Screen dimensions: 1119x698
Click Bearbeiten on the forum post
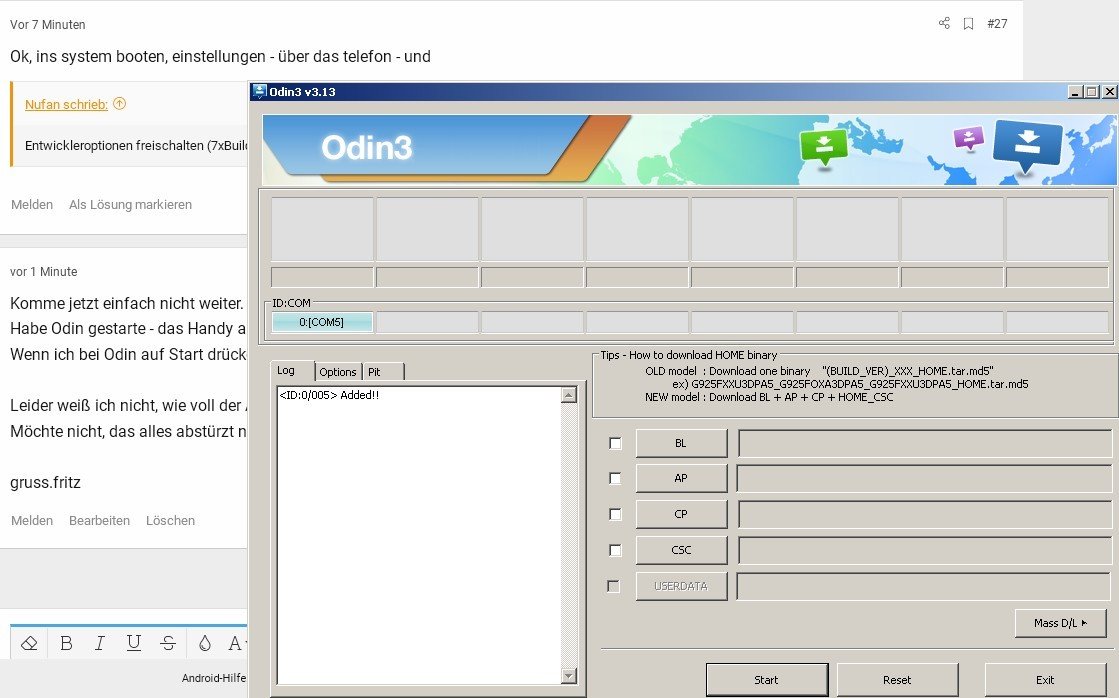(x=99, y=520)
